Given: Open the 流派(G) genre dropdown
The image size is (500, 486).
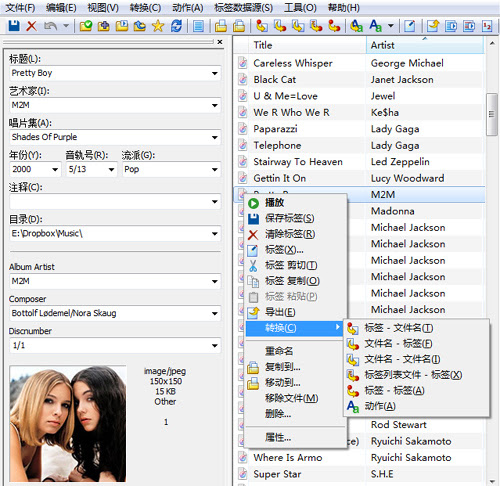Looking at the screenshot, I should 215,169.
